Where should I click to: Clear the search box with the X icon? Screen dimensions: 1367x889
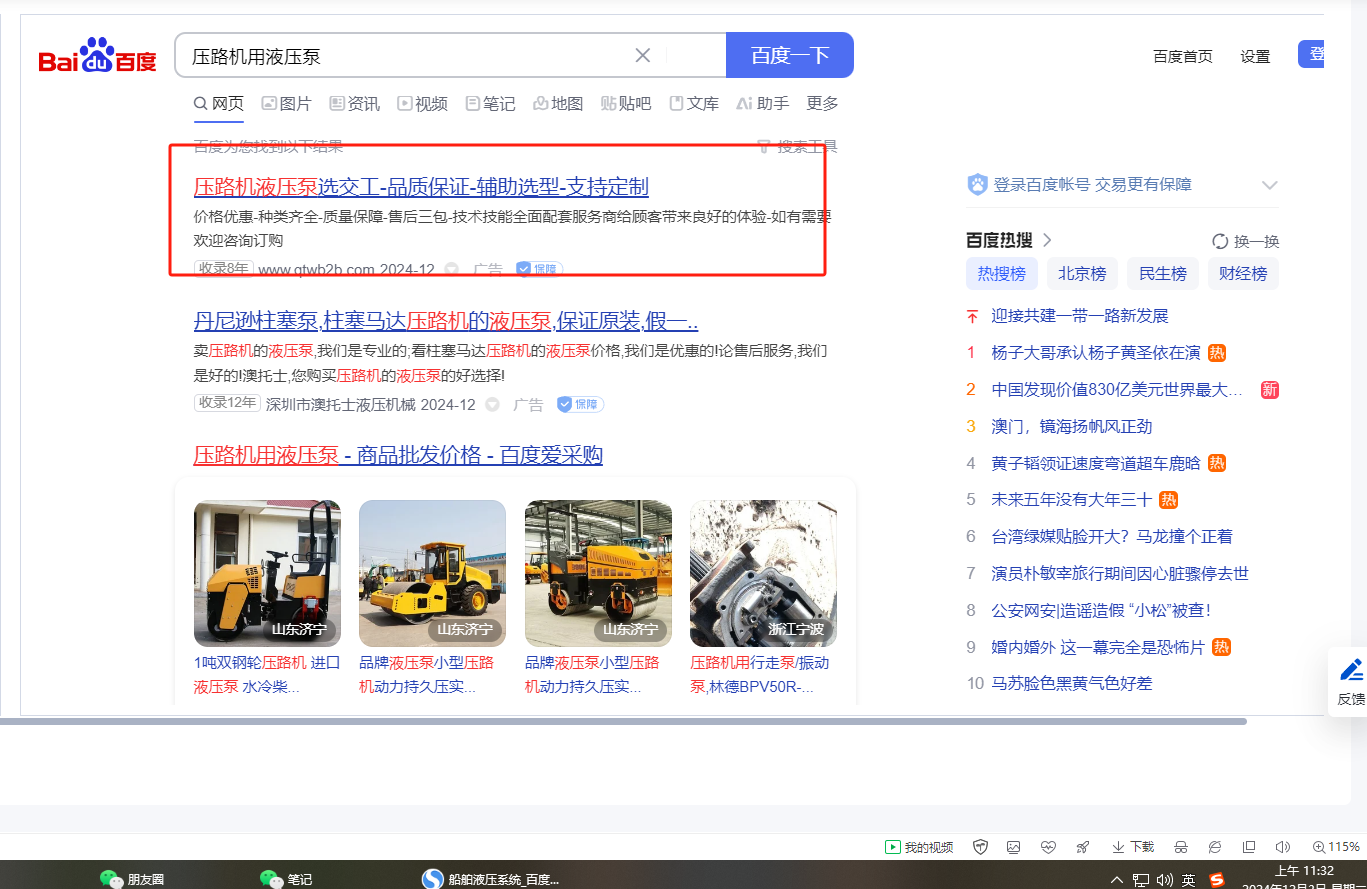643,55
